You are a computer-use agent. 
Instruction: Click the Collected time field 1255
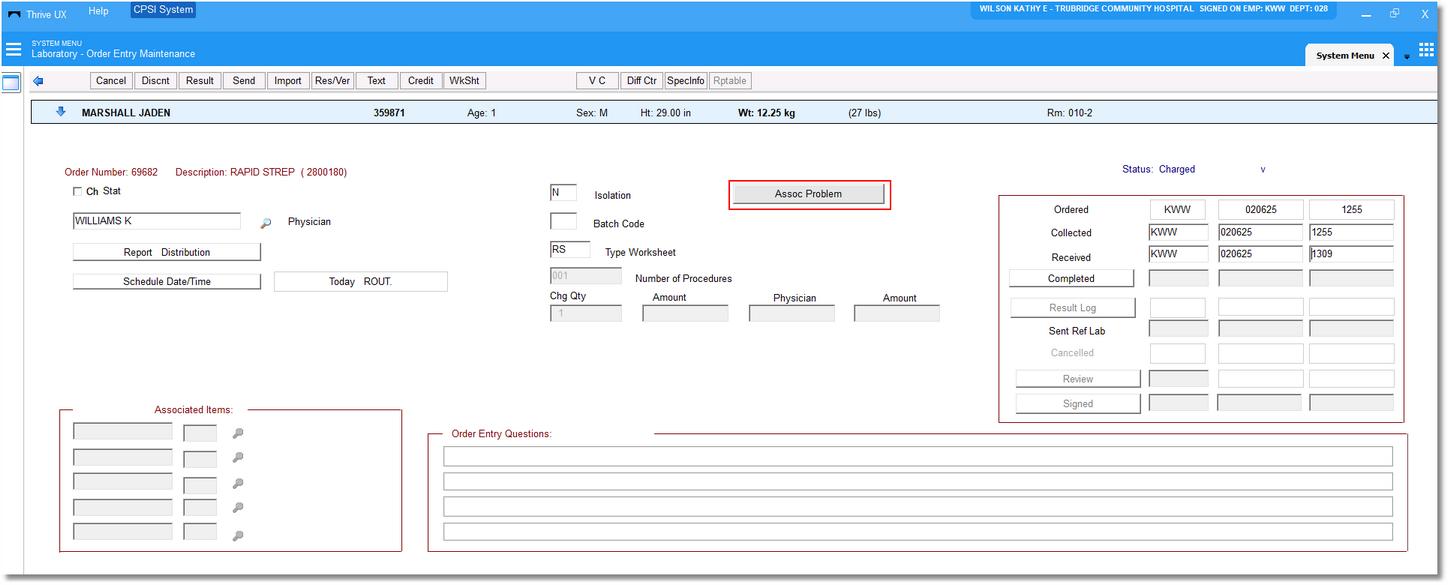[1351, 232]
